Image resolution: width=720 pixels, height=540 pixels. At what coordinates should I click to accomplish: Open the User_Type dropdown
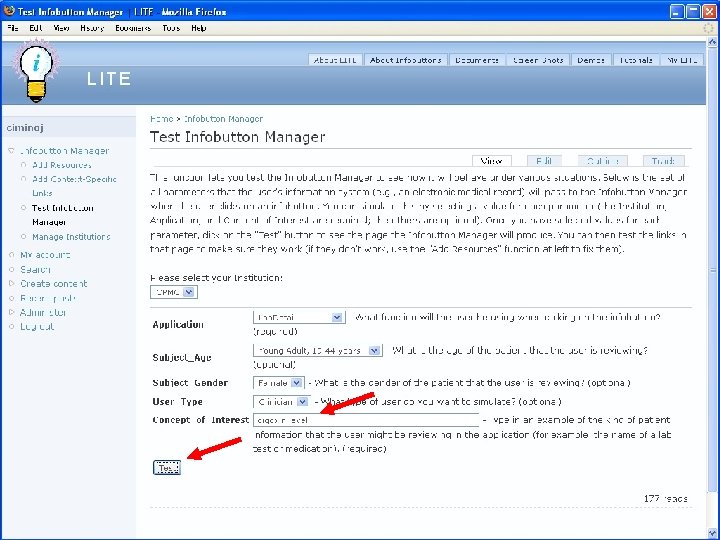[281, 401]
